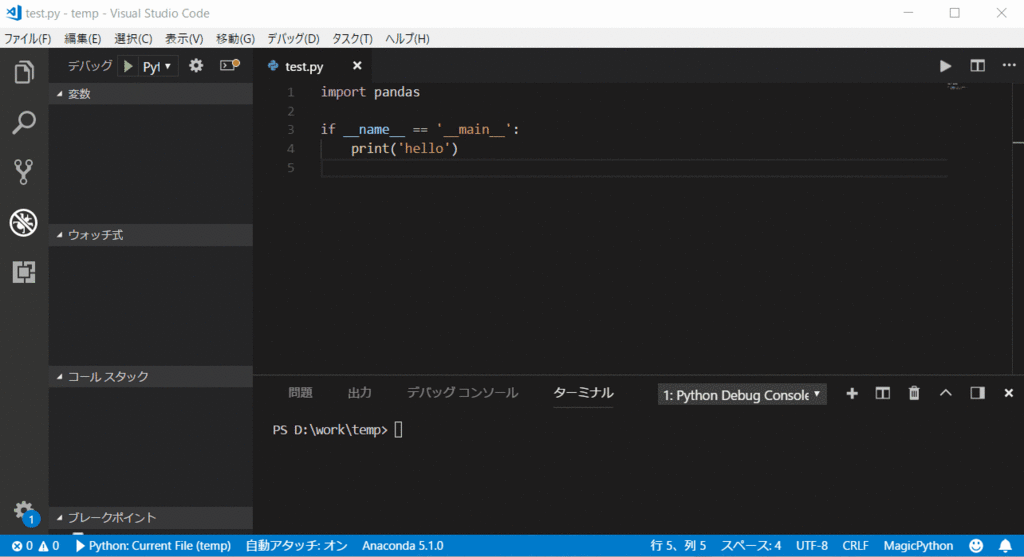The image size is (1024, 557).
Task: Maximize the panel using the up chevron
Action: [x=945, y=393]
